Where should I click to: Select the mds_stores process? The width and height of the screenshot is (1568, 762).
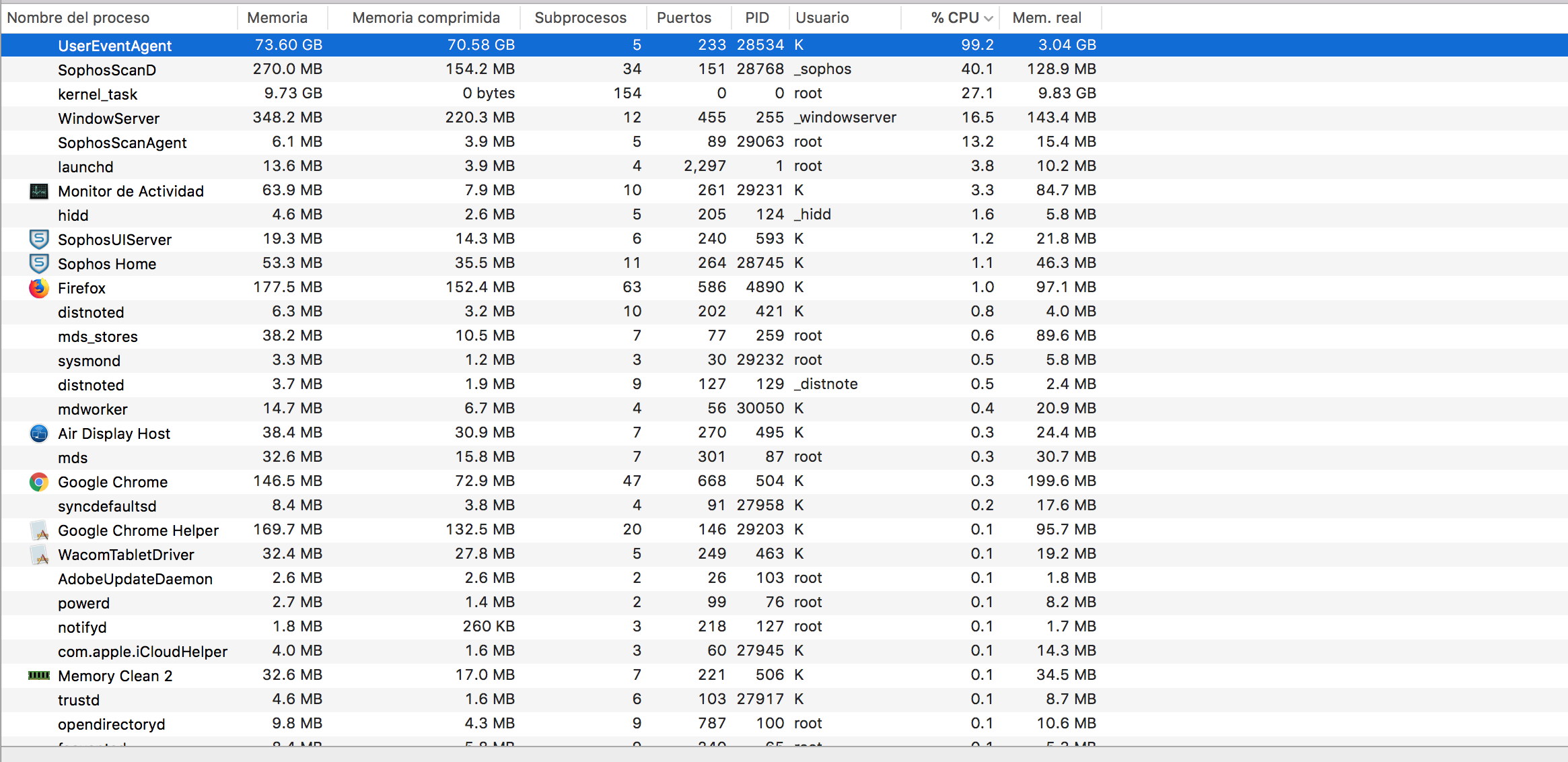click(784, 336)
